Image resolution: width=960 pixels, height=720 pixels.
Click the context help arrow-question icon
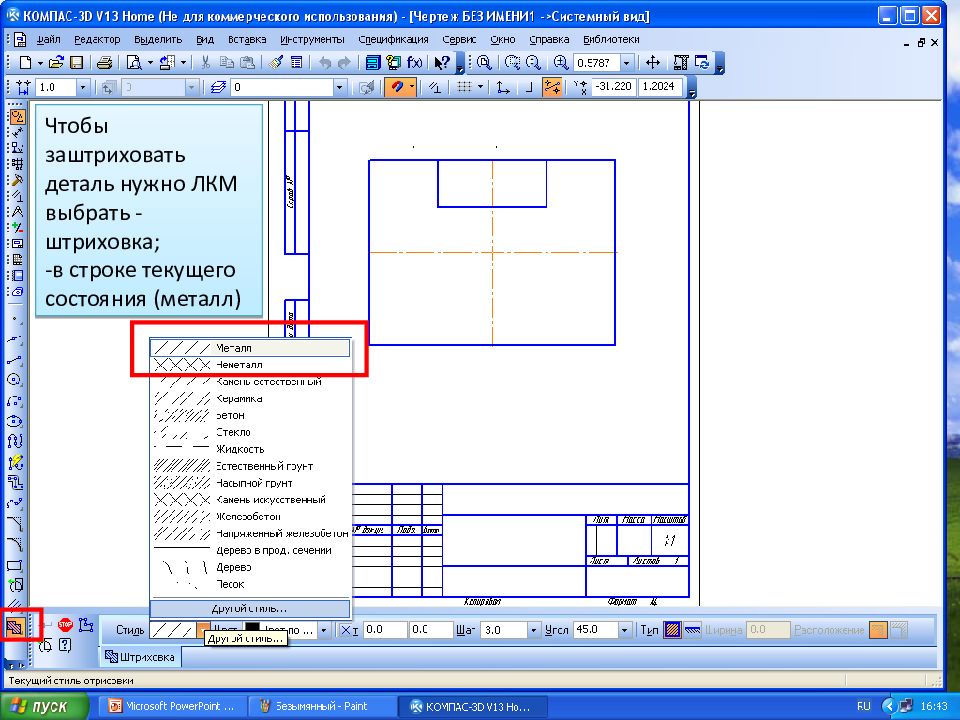(441, 62)
